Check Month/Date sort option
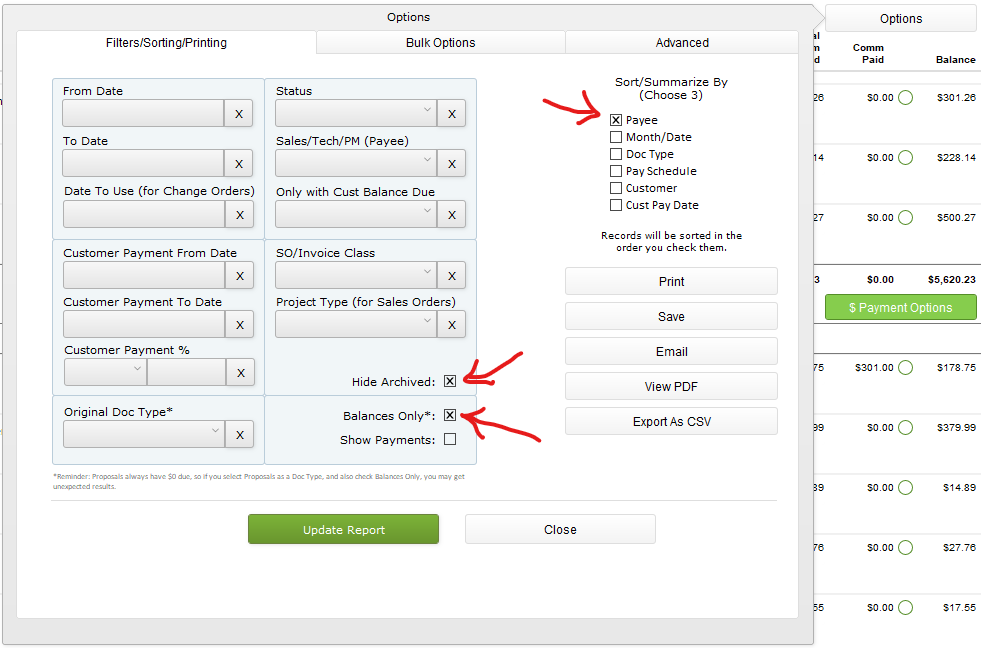Image resolution: width=981 pixels, height=648 pixels. click(x=616, y=137)
